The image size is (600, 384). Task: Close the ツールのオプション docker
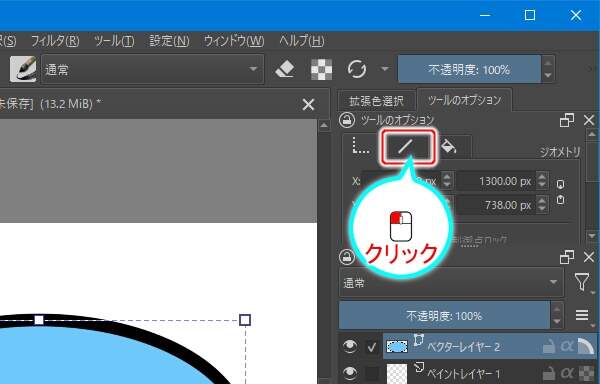[589, 120]
